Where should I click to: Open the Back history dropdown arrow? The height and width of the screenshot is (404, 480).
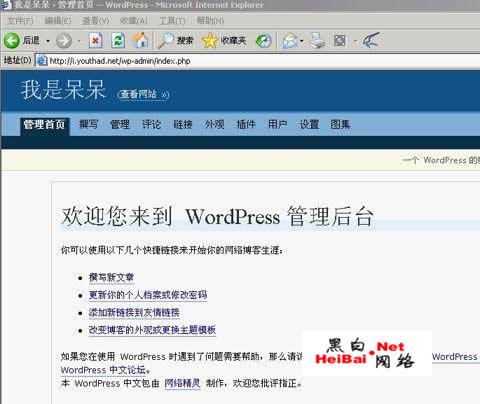click(x=48, y=41)
